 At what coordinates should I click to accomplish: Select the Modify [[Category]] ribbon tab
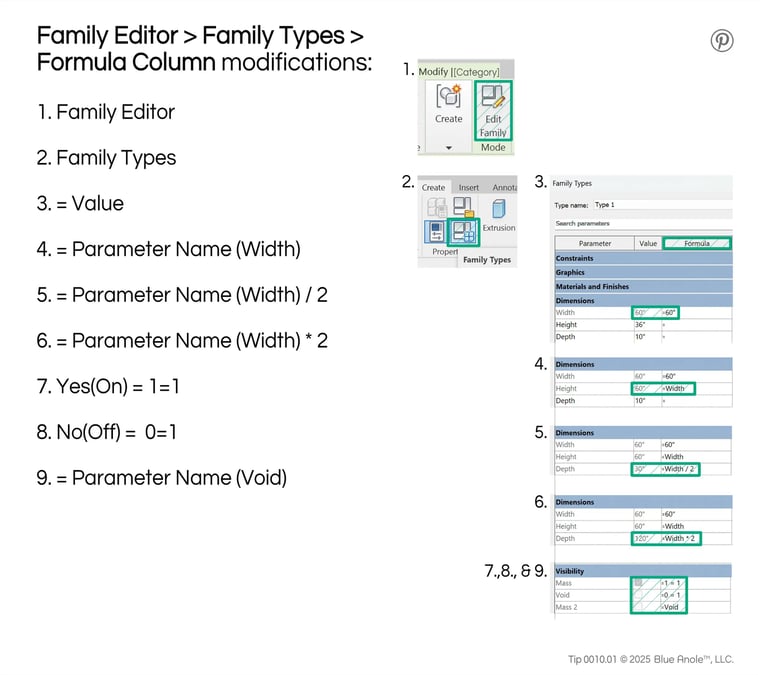click(459, 72)
